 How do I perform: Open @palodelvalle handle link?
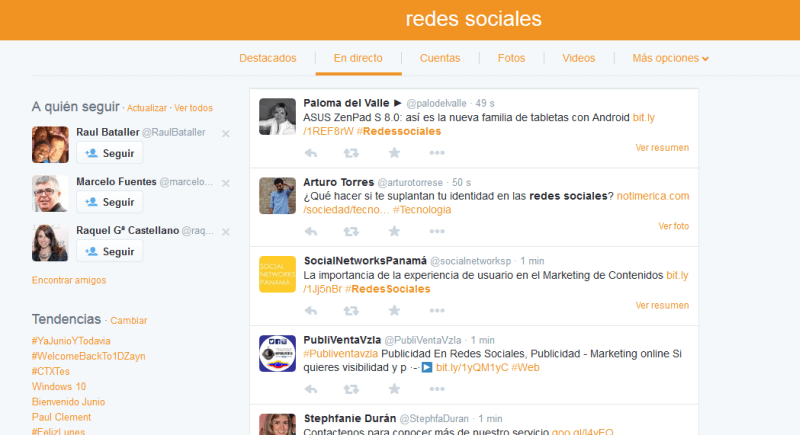pyautogui.click(x=436, y=104)
